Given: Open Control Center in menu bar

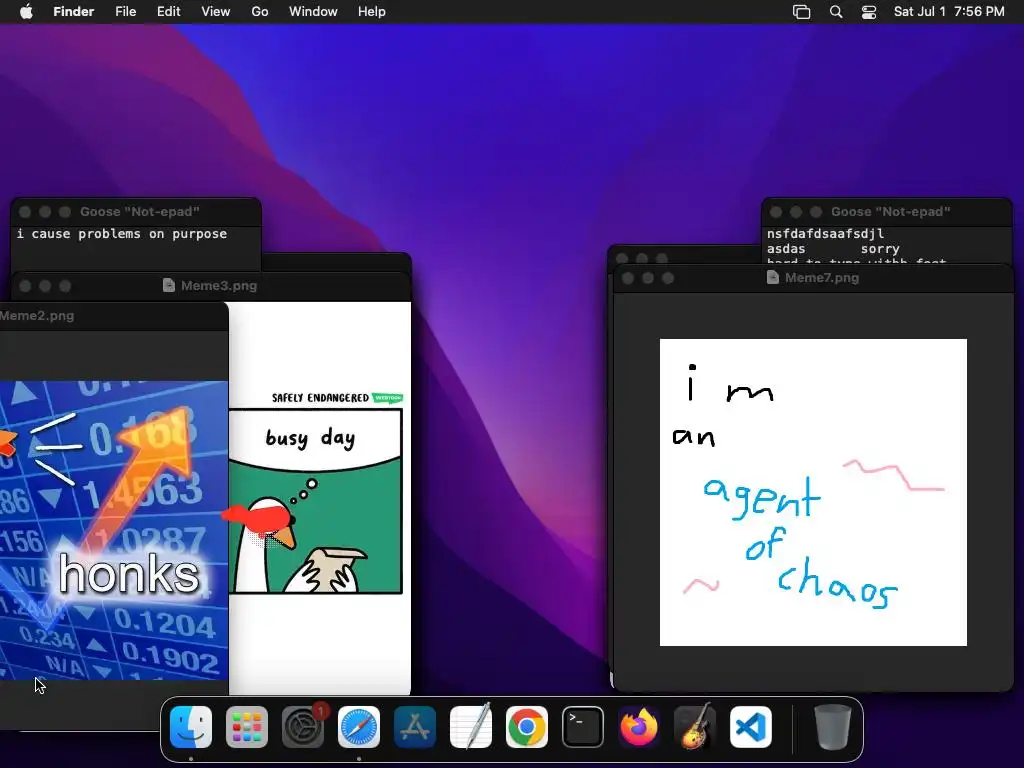Looking at the screenshot, I should point(869,12).
